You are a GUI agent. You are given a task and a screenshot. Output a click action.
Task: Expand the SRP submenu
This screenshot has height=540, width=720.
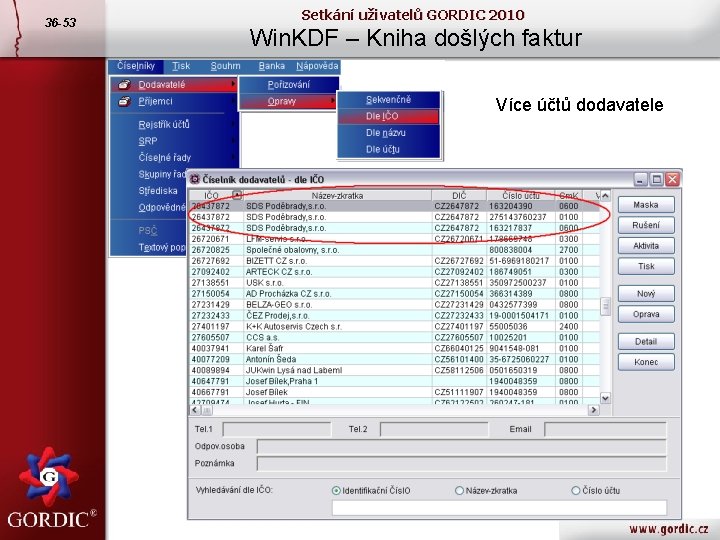tap(174, 141)
